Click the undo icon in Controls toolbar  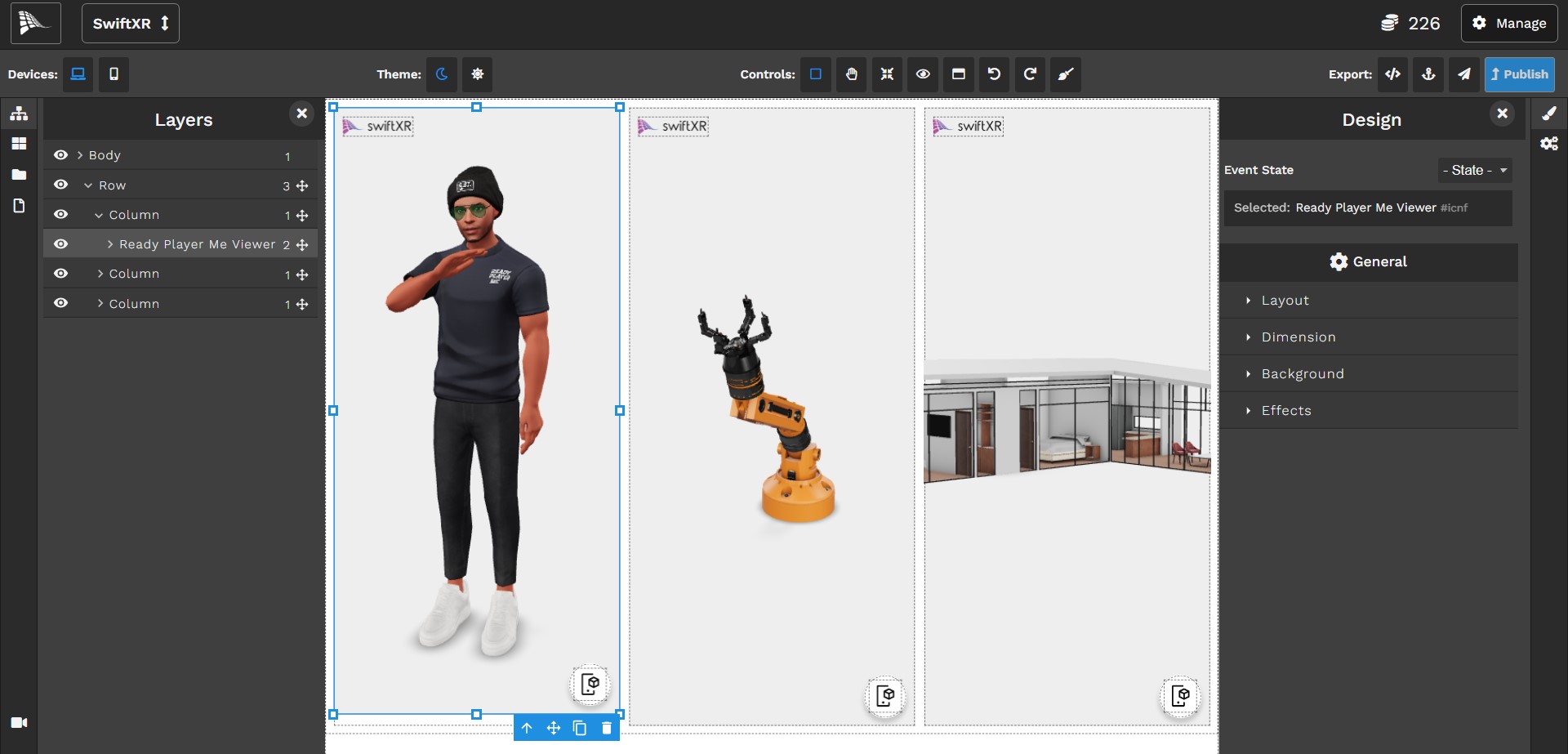tap(994, 74)
